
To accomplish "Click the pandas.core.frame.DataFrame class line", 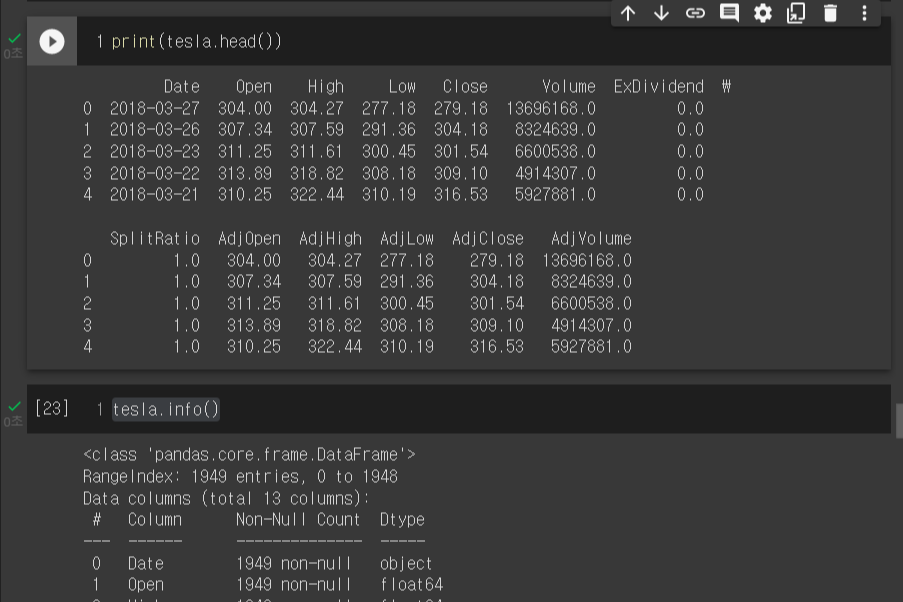I will (x=249, y=455).
